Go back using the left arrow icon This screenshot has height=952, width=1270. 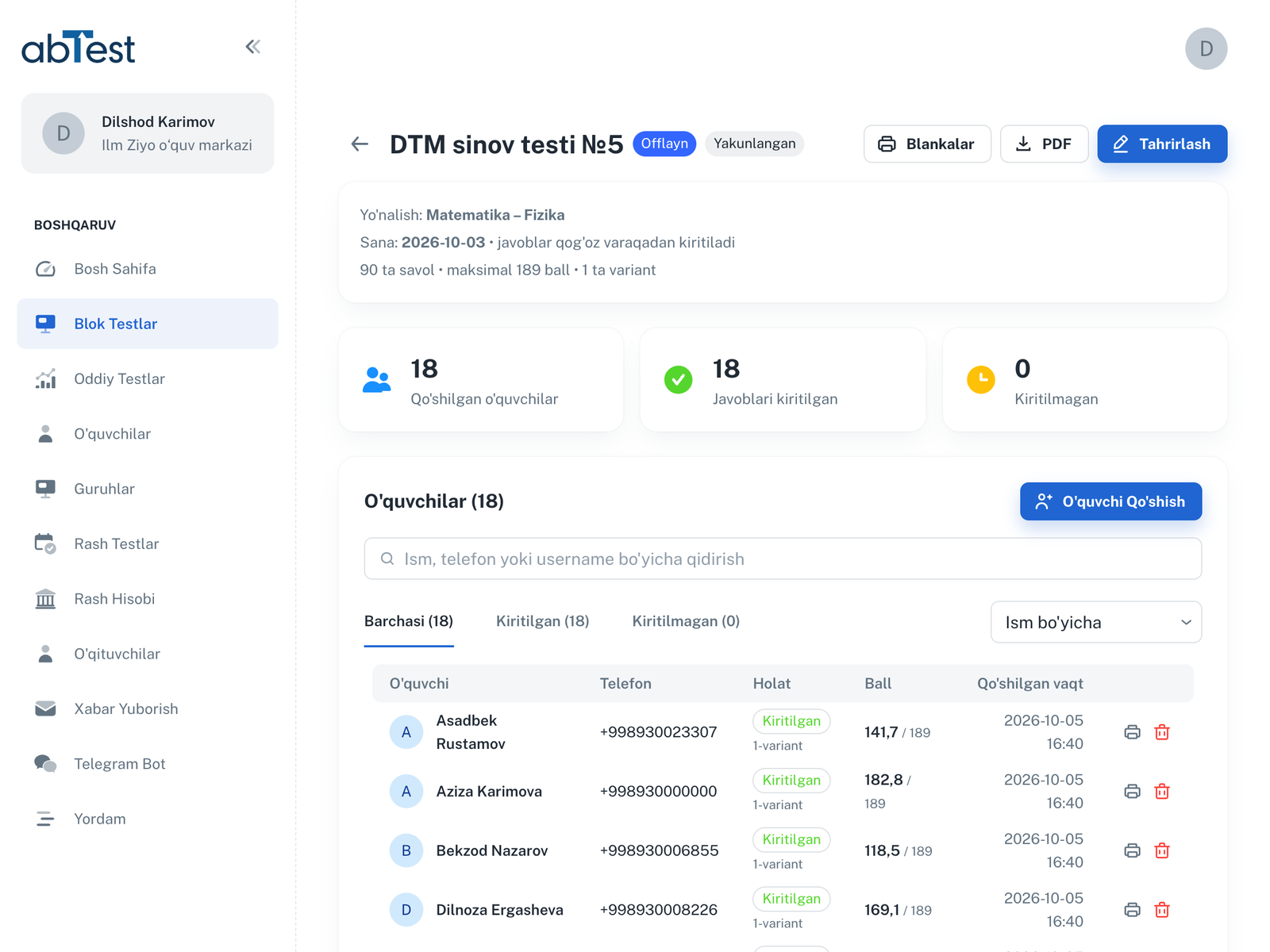(360, 144)
